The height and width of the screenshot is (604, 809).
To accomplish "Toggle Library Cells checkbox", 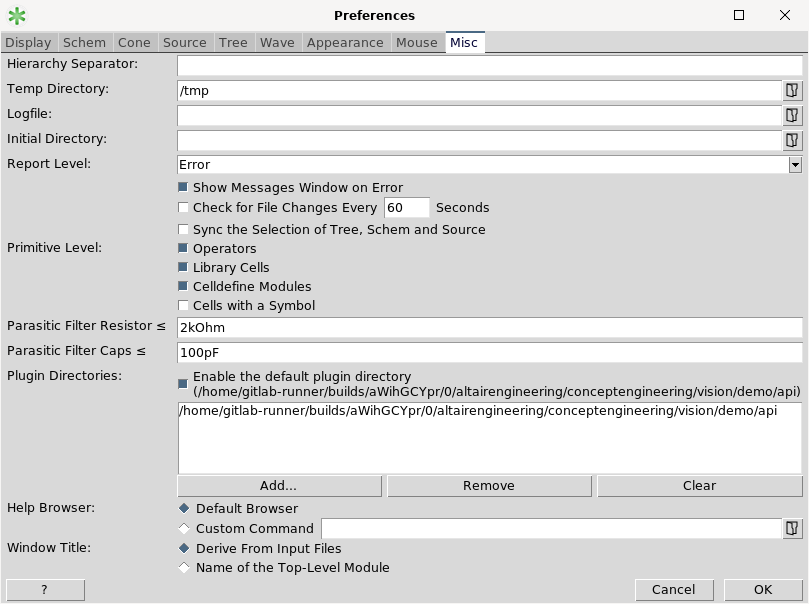I will point(183,267).
